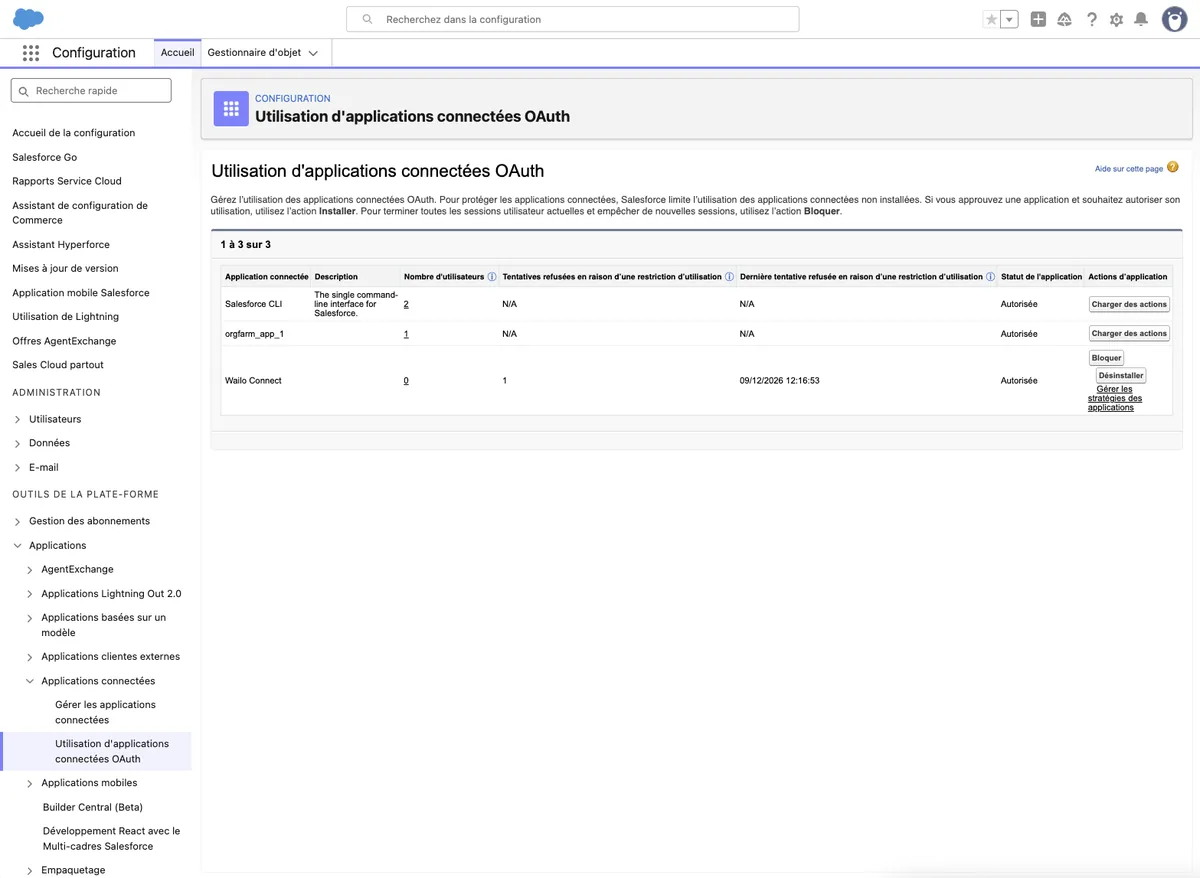Expand the E-mail tree section

17,468
